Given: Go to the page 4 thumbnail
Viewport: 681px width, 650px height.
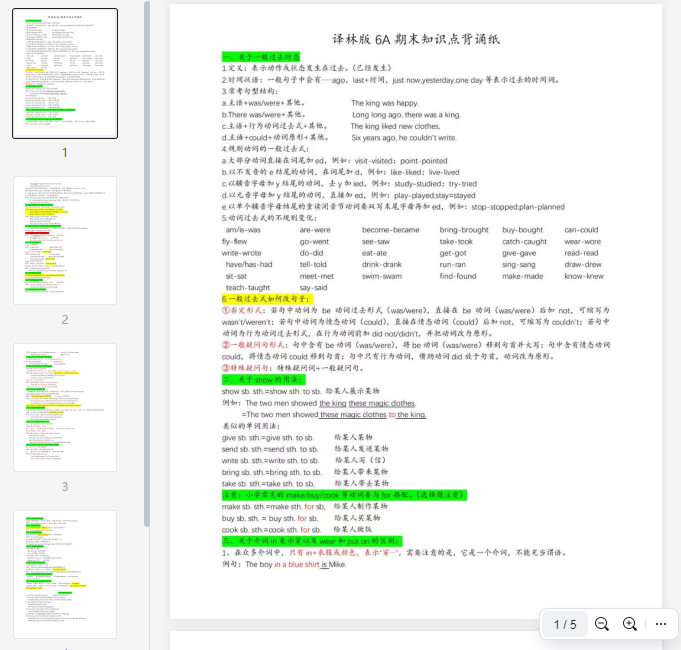Looking at the screenshot, I should click(64, 574).
